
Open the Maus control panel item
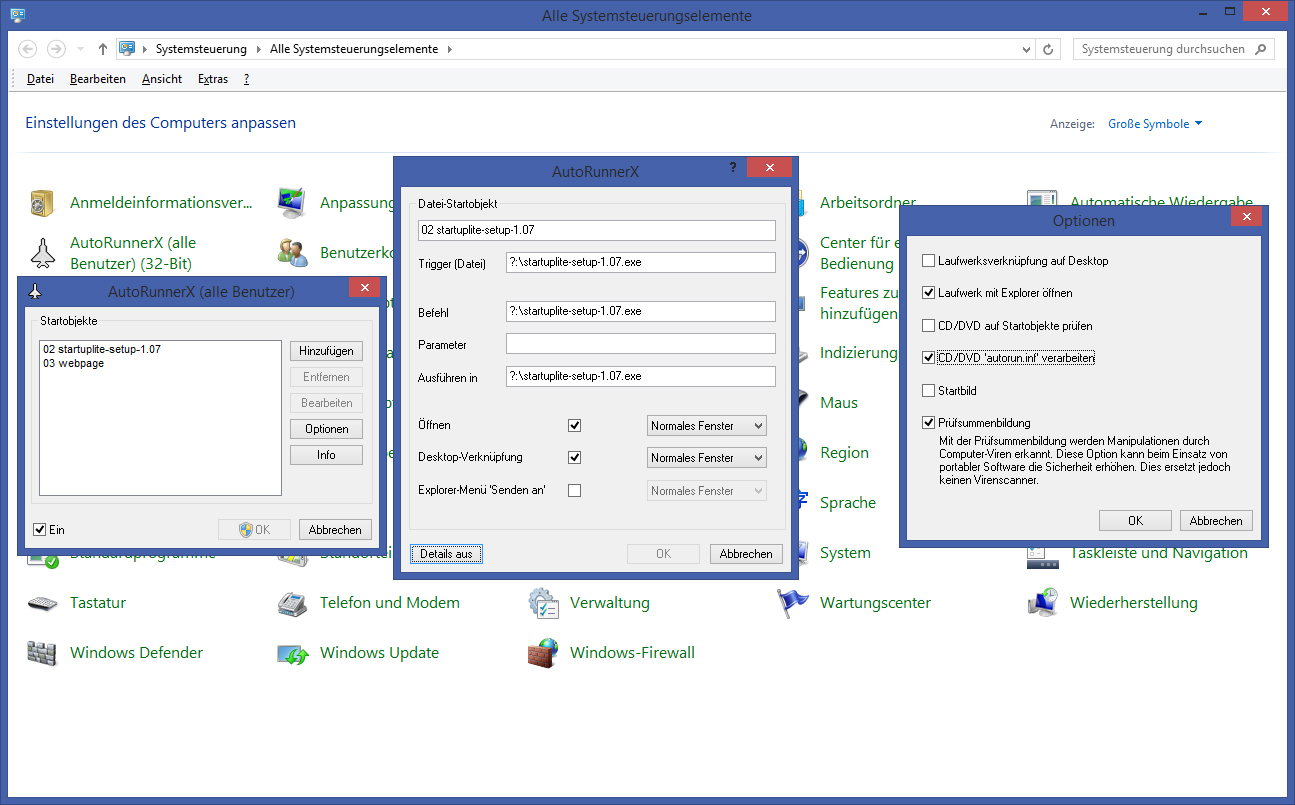[x=838, y=403]
